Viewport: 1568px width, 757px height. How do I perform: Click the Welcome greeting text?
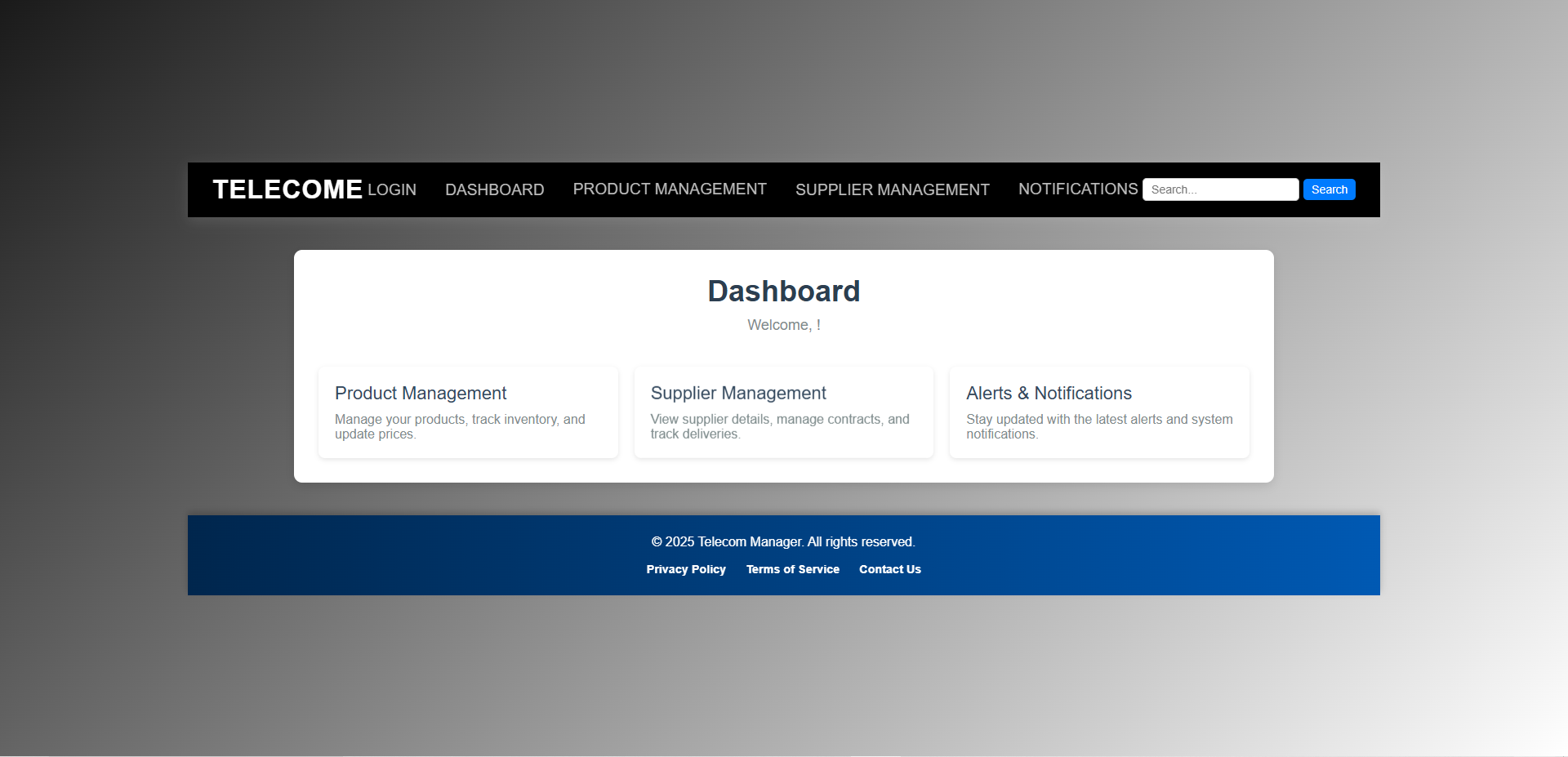(783, 324)
